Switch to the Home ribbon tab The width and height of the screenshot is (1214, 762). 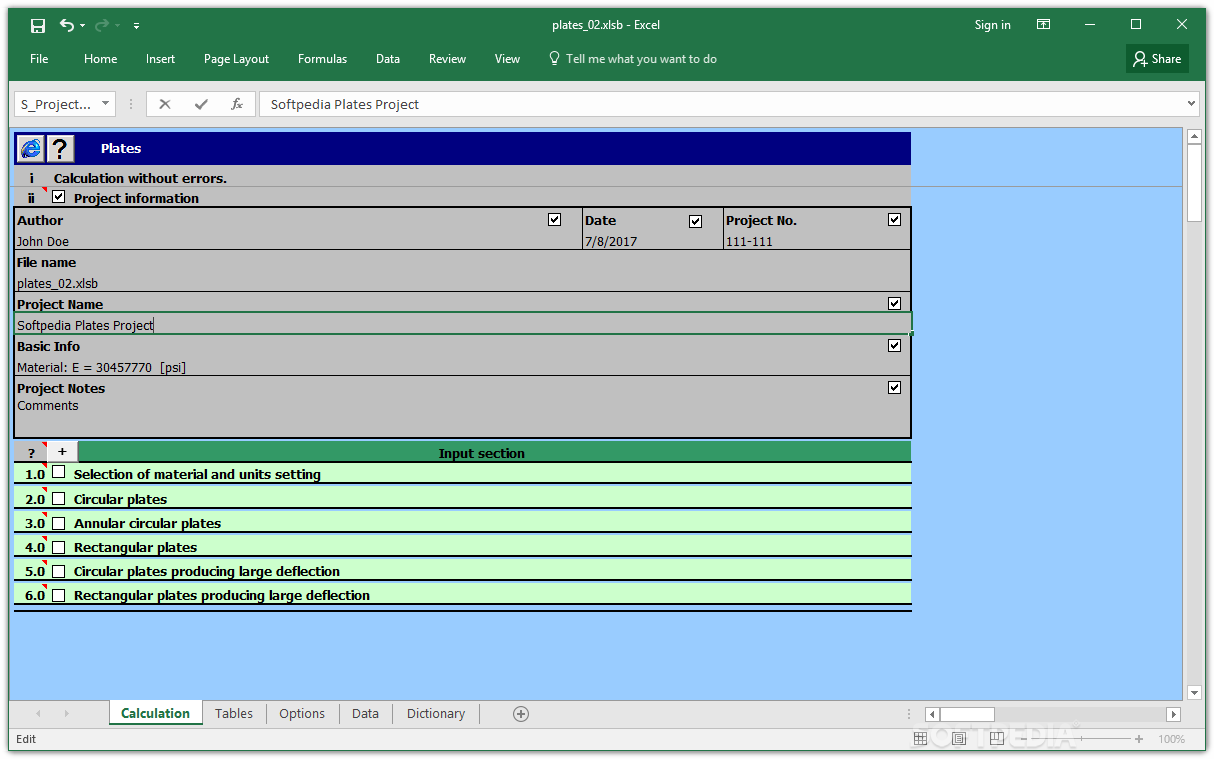pyautogui.click(x=100, y=59)
